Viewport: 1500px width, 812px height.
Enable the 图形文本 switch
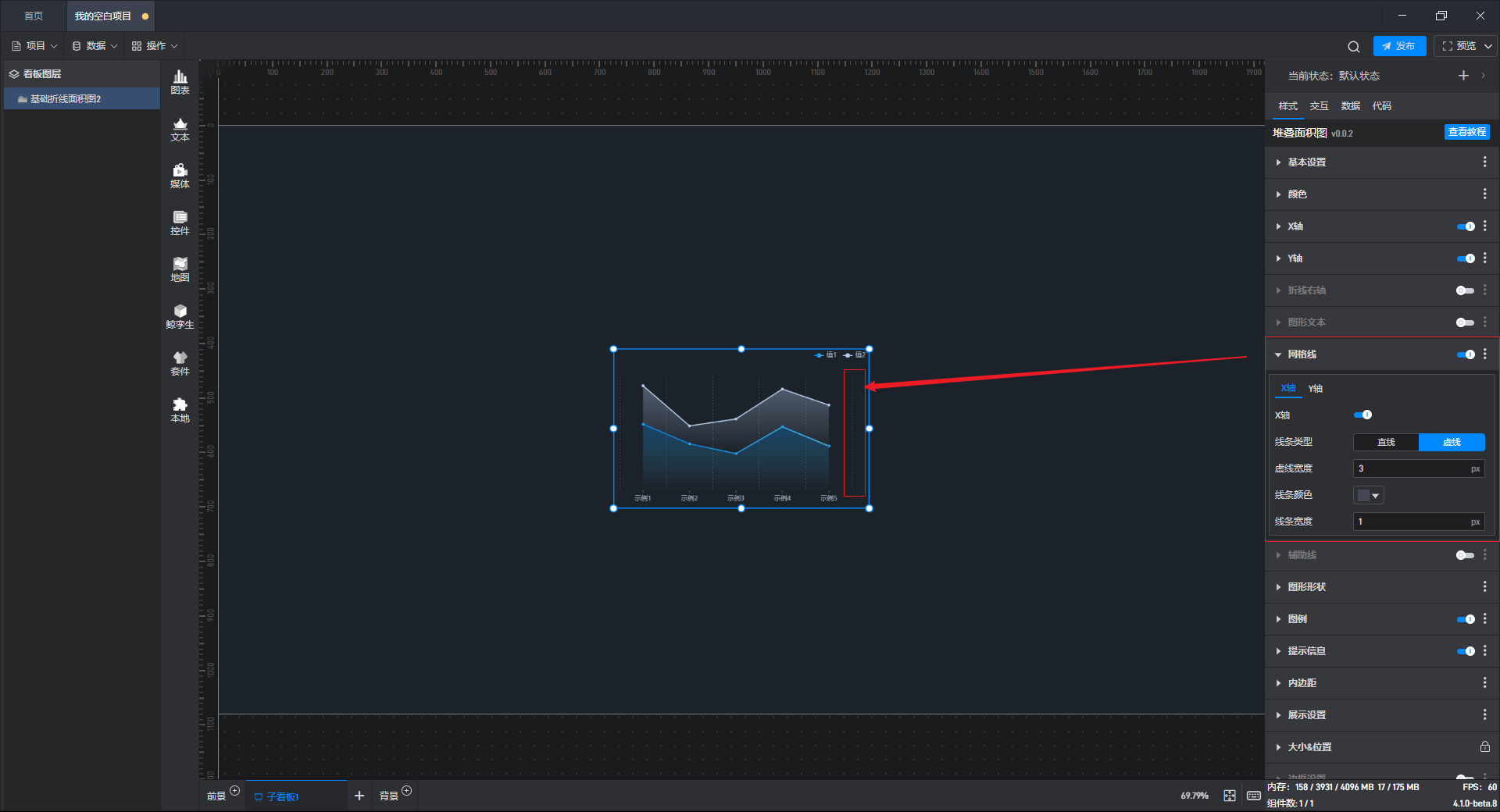pos(1466,322)
